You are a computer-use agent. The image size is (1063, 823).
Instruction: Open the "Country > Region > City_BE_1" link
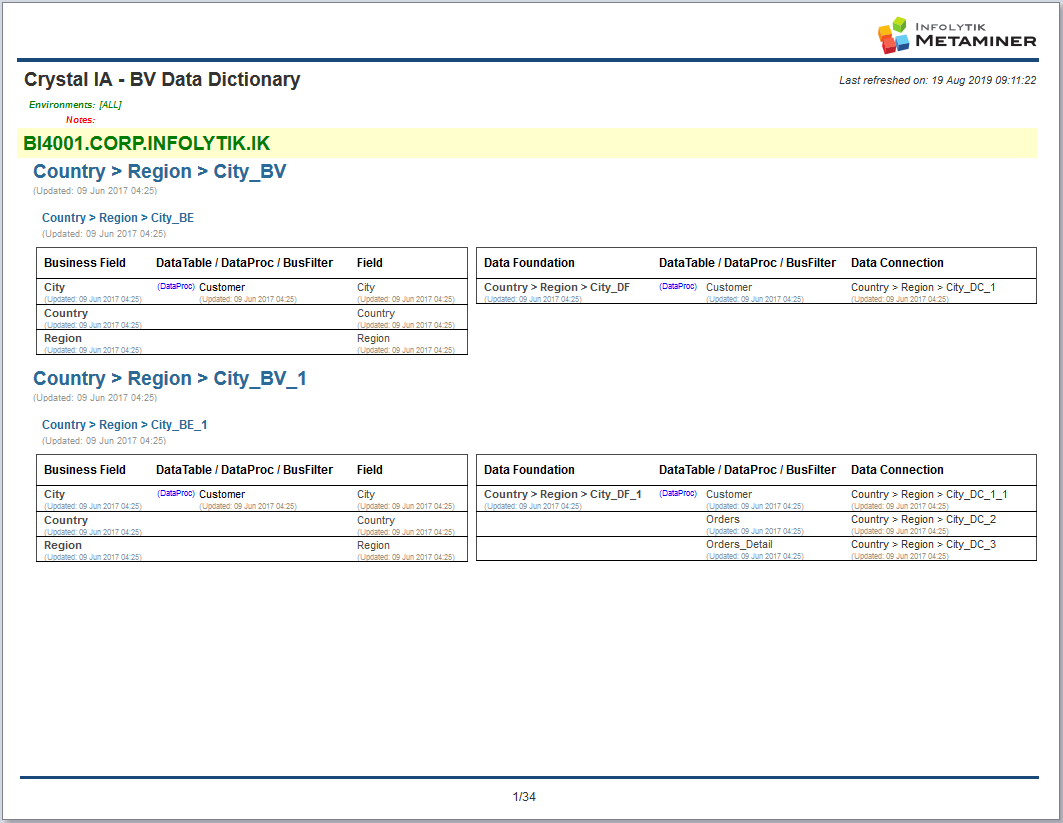[125, 424]
